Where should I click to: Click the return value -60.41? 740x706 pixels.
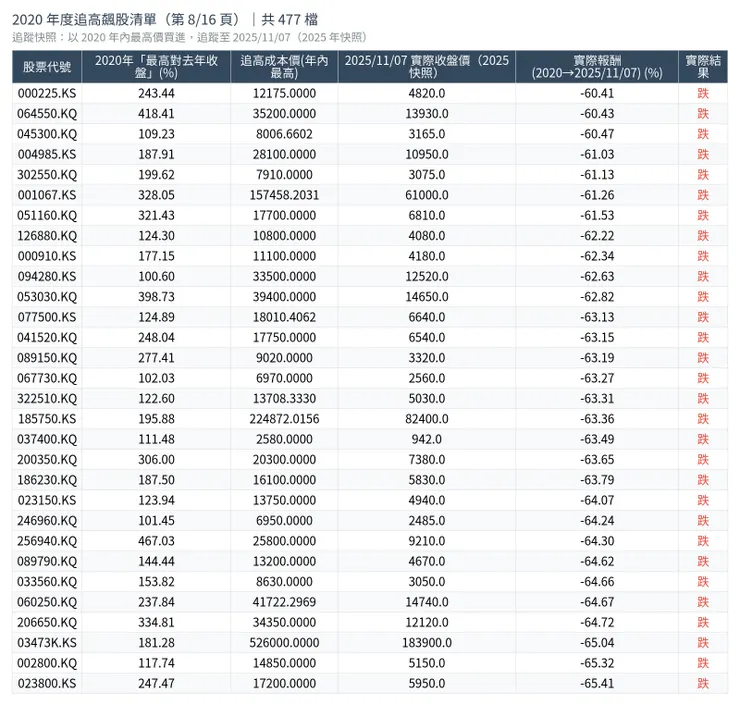597,93
